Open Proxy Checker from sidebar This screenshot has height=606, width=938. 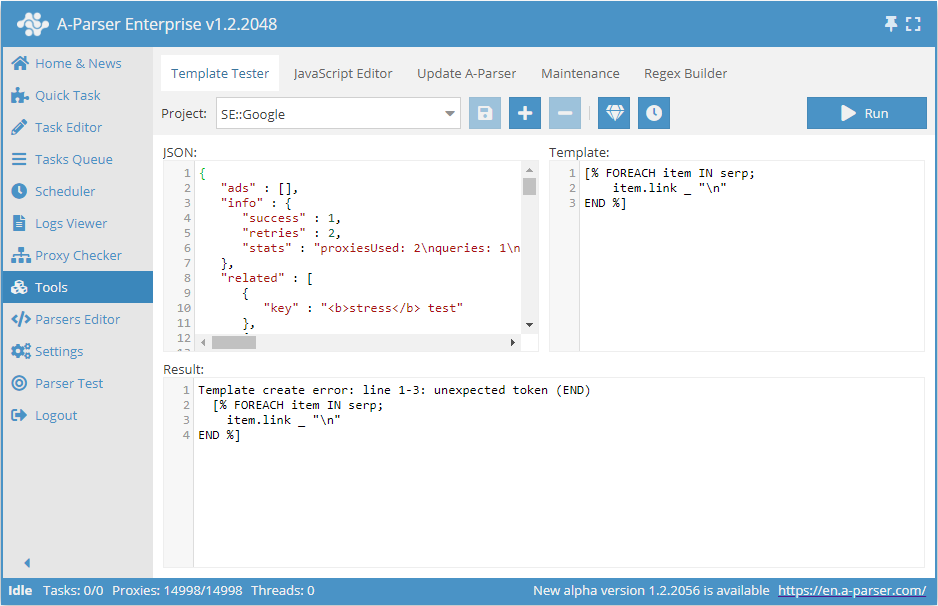pyautogui.click(x=78, y=255)
